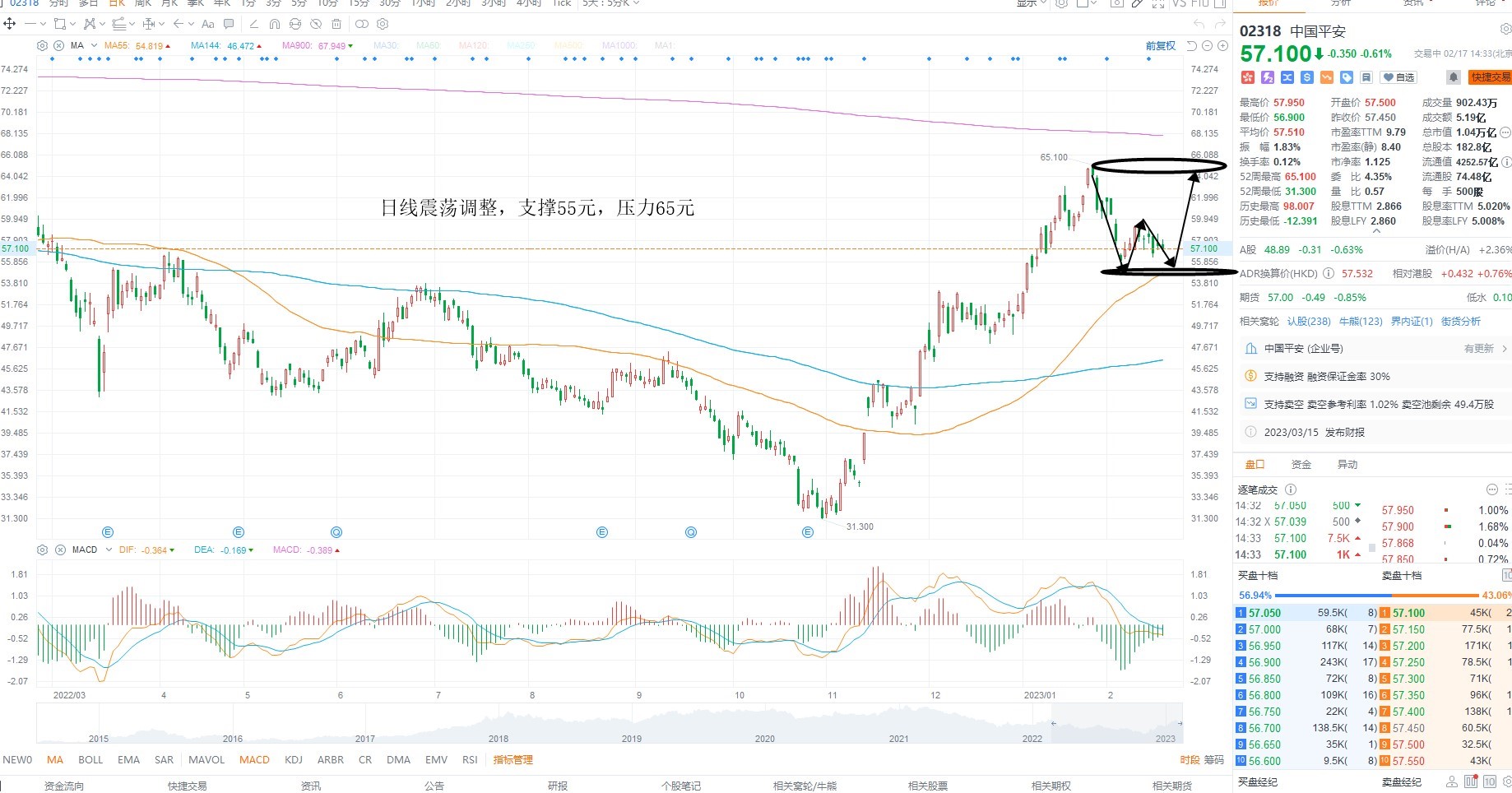Switch to the 异动 tab

(x=1347, y=465)
